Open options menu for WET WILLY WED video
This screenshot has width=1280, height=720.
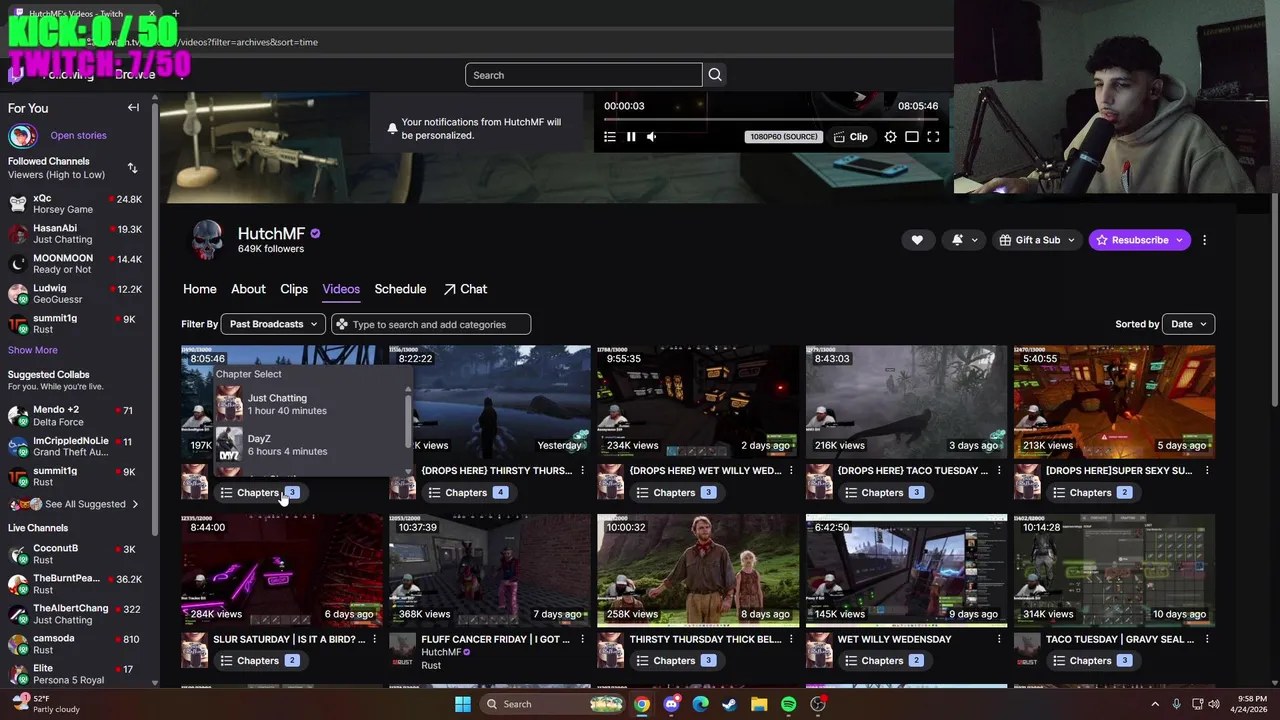(790, 470)
